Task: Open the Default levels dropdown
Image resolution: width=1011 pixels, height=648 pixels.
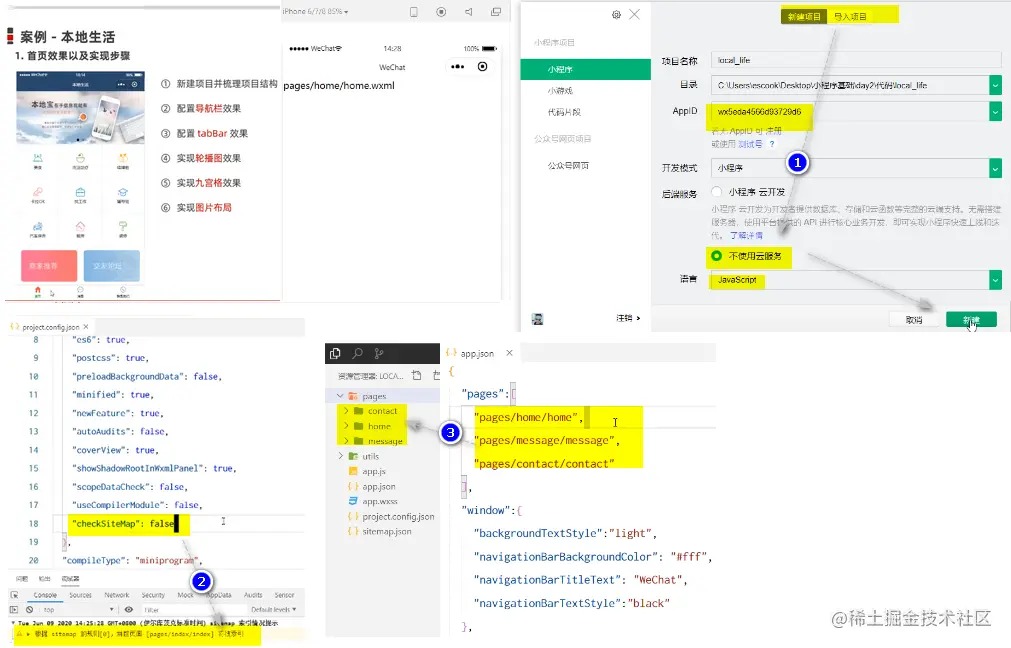Action: click(273, 609)
